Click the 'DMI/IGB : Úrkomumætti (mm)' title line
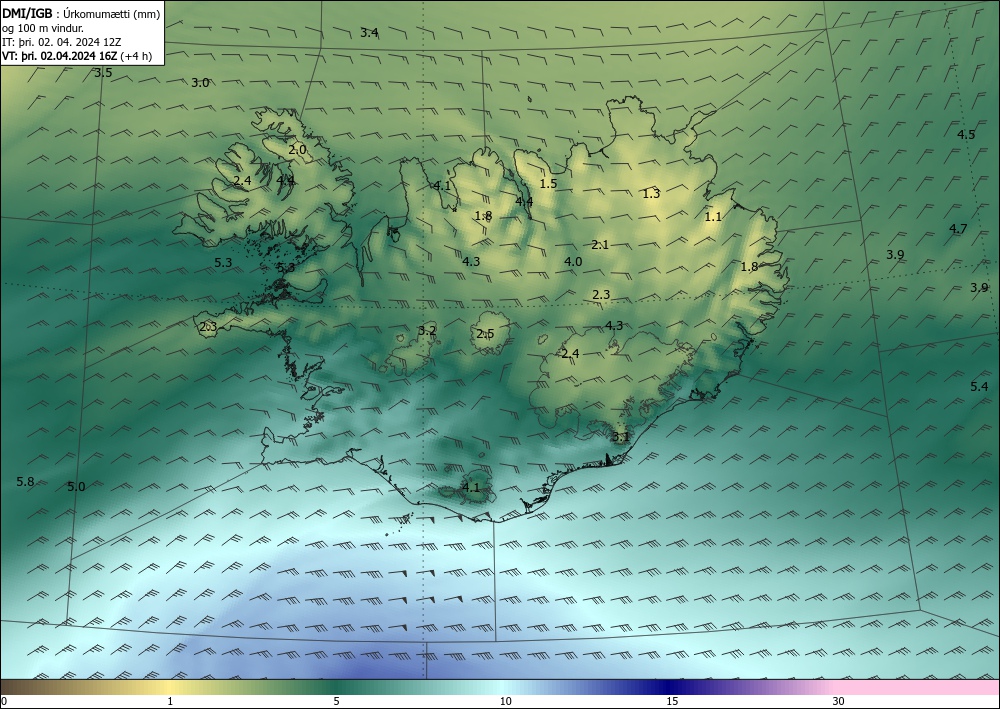 [81, 14]
